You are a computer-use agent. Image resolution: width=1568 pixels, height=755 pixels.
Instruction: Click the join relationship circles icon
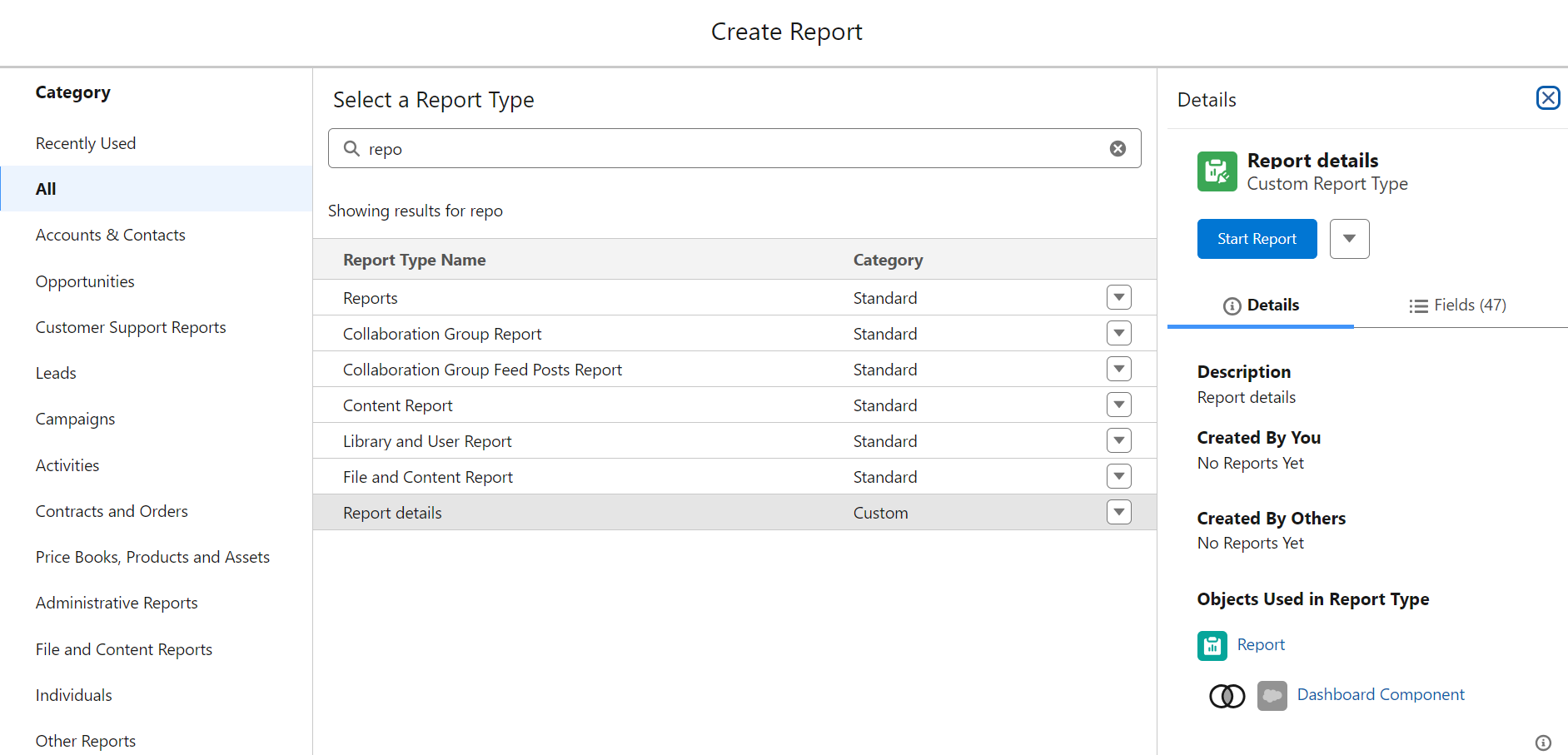point(1227,696)
